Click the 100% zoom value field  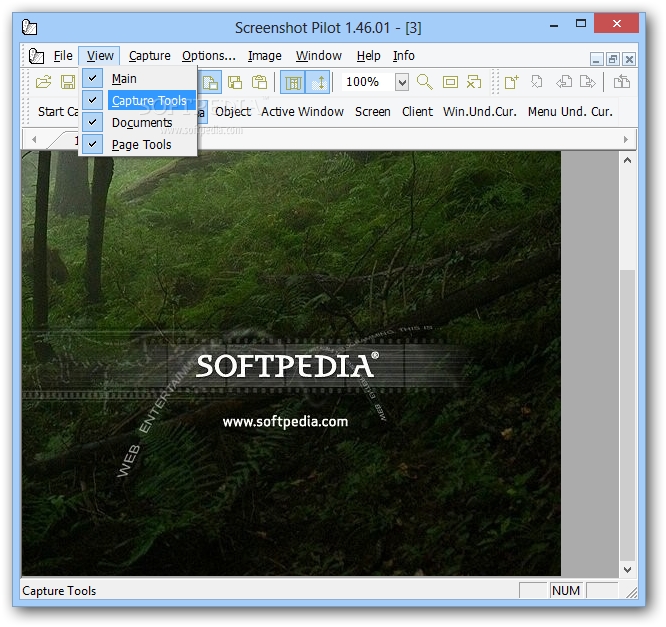coord(368,82)
